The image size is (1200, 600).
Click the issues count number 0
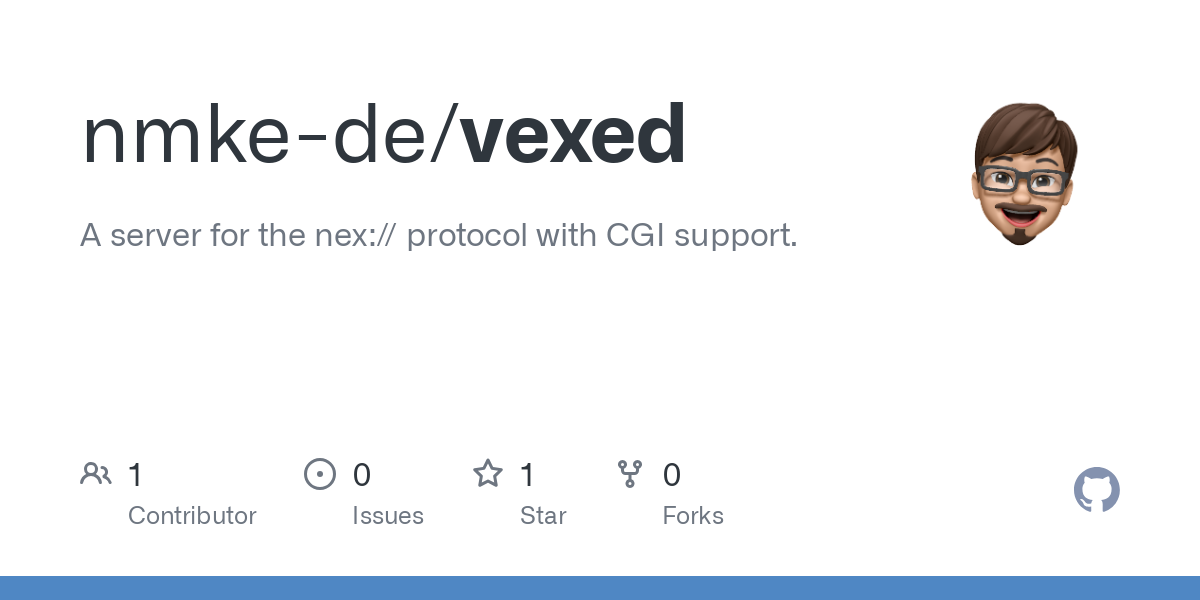click(x=362, y=475)
